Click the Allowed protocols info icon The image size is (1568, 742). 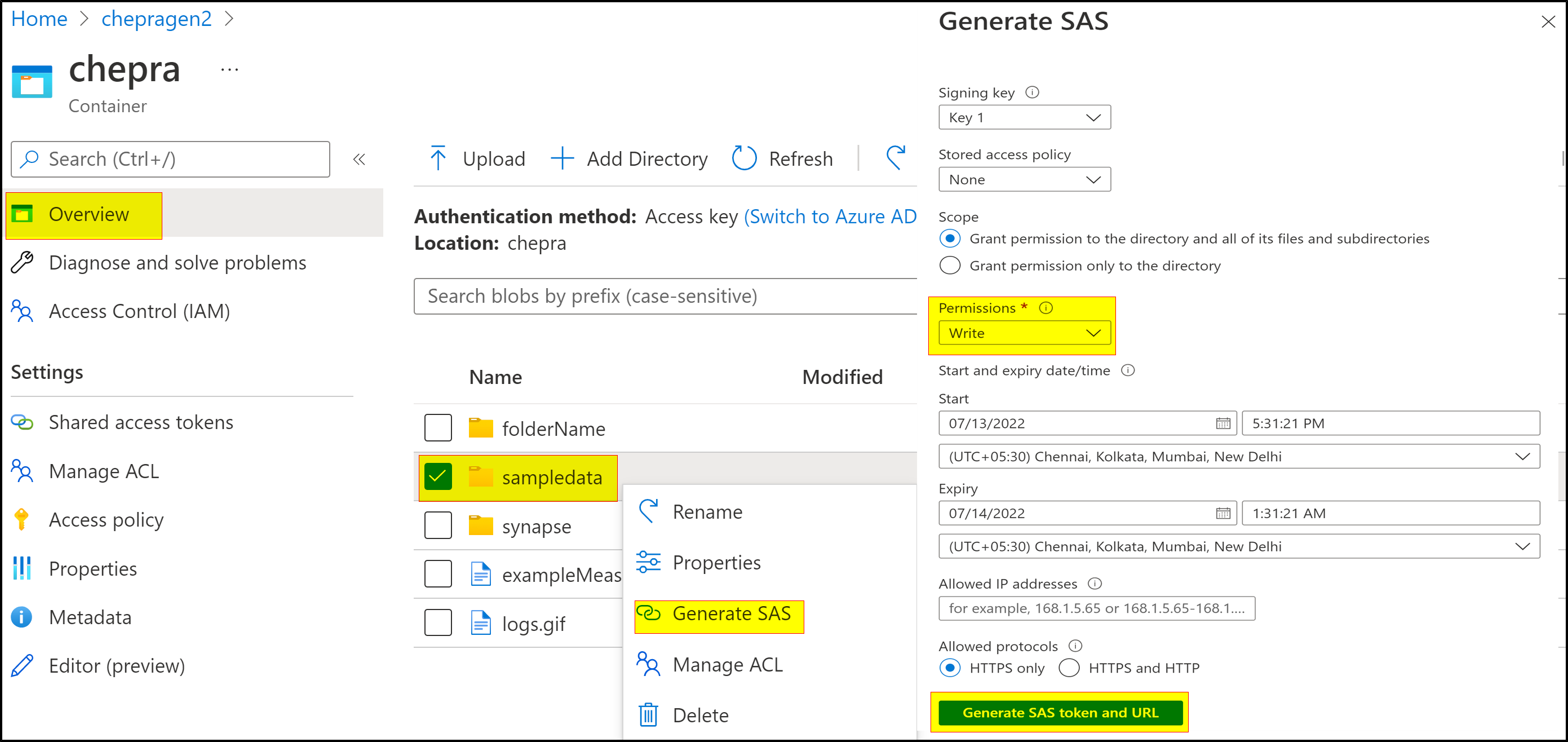coord(1075,646)
